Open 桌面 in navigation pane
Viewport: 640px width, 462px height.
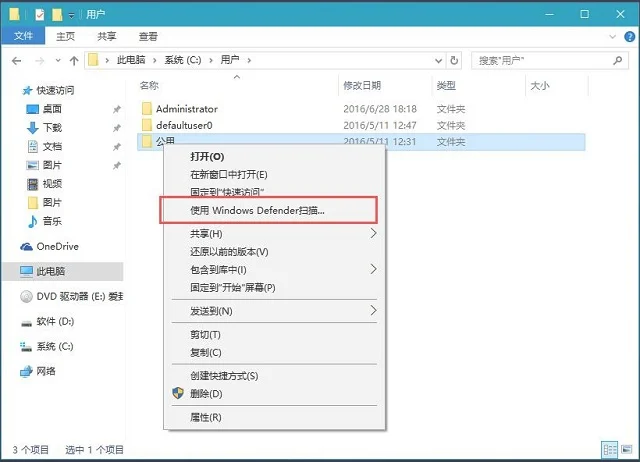[x=52, y=109]
